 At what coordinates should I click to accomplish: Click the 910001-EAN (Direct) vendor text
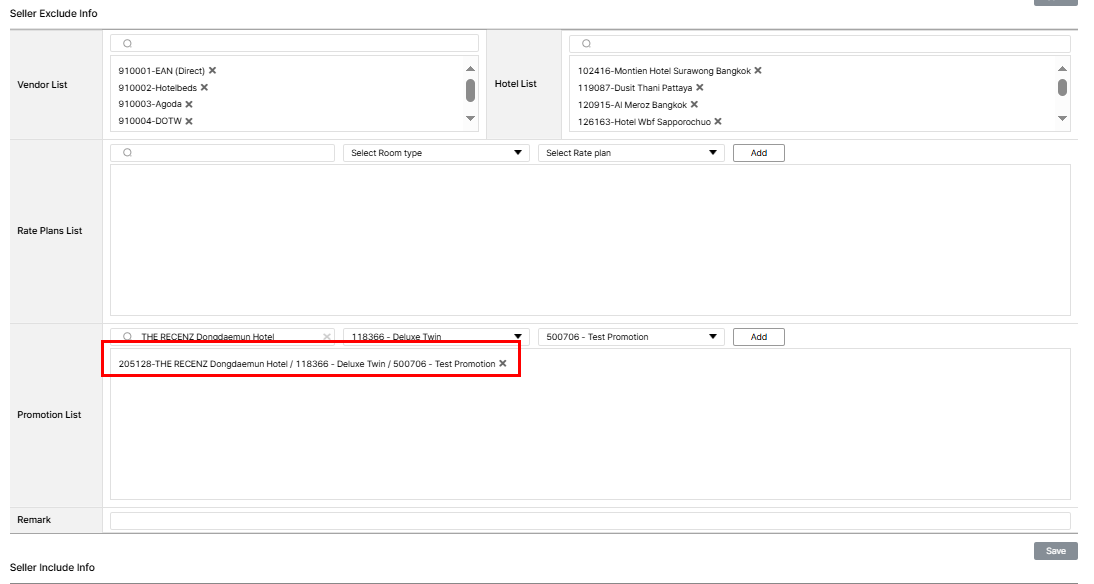[x=161, y=70]
